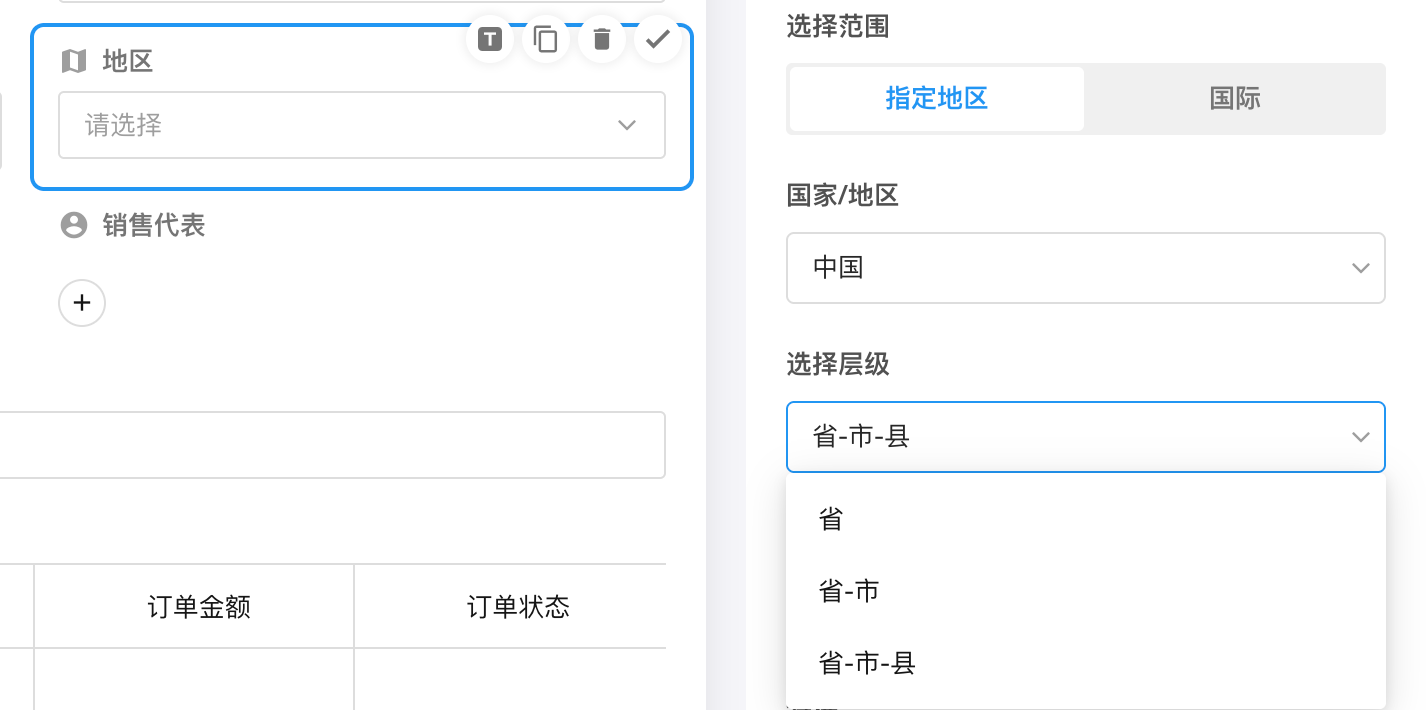Confirm the field with the checkmark icon
Viewport: 1426px width, 710px height.
(x=657, y=40)
